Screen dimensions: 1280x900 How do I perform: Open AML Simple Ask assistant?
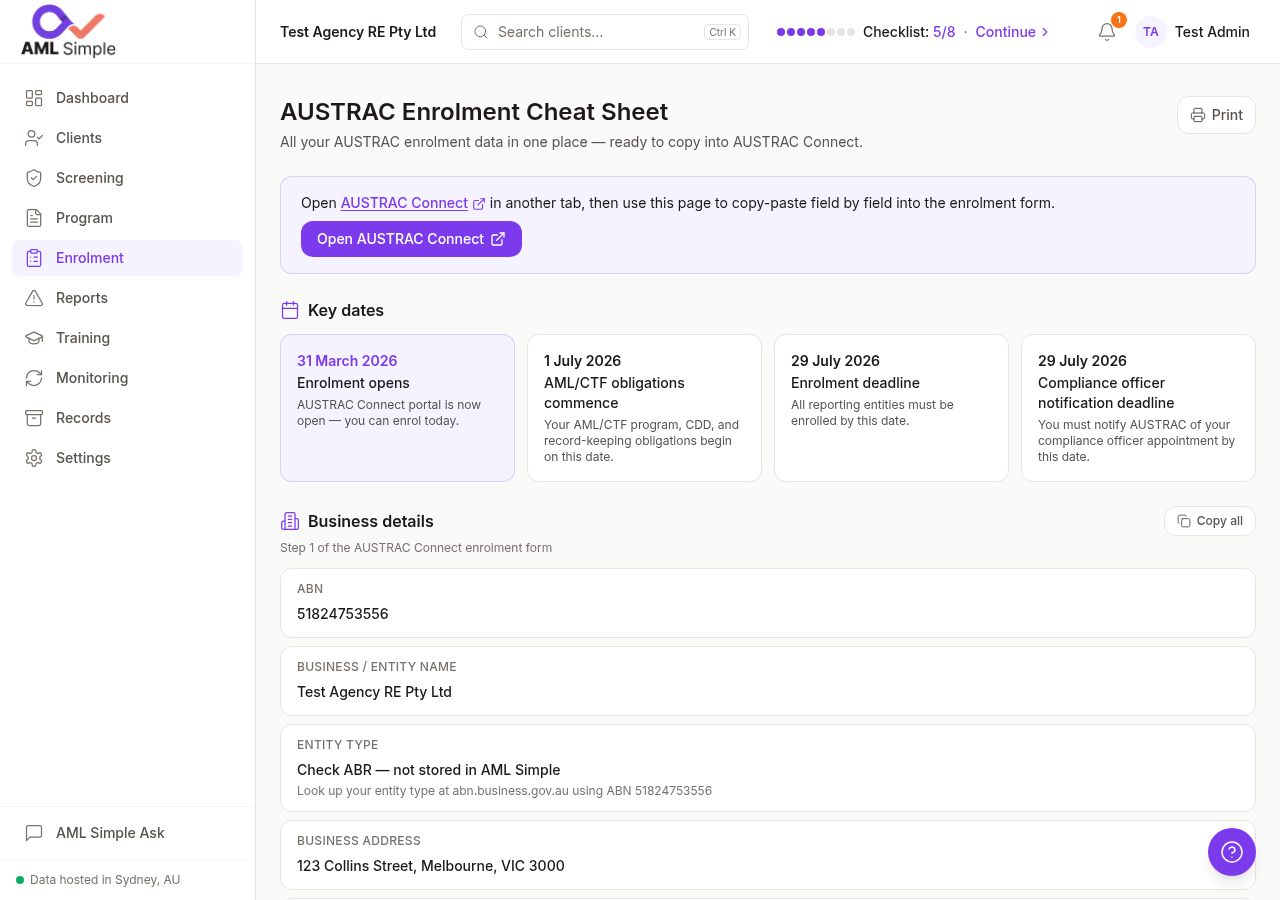point(127,833)
